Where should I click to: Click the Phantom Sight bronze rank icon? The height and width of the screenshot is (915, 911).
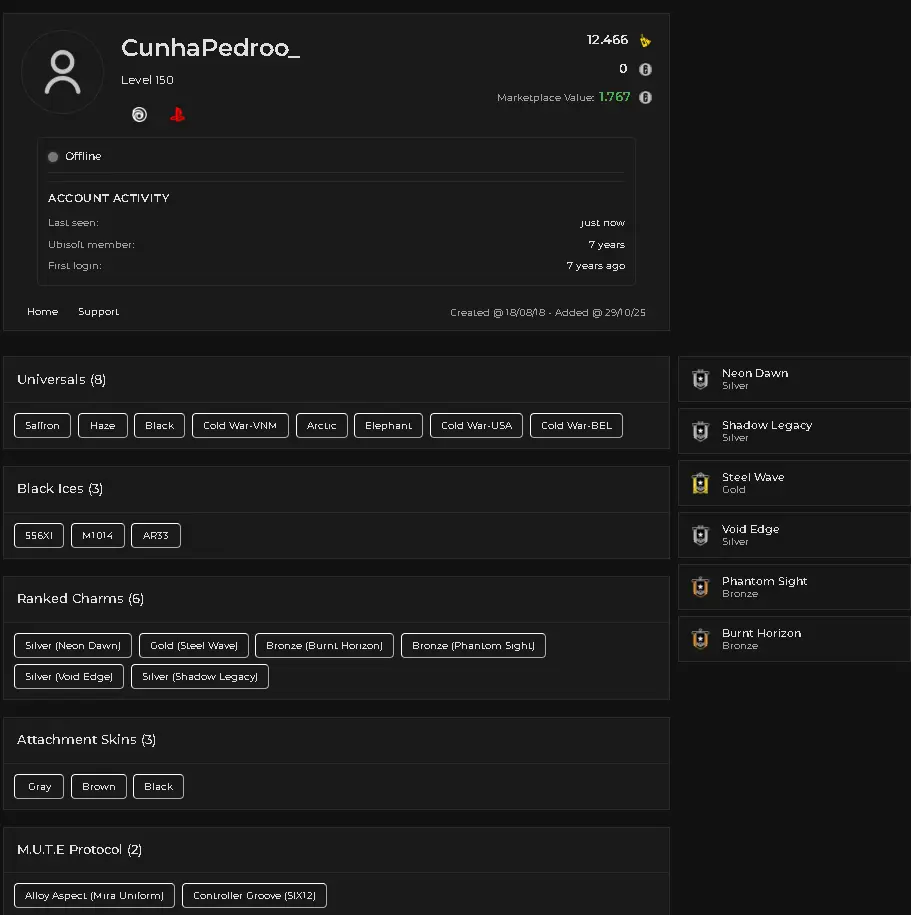[700, 588]
